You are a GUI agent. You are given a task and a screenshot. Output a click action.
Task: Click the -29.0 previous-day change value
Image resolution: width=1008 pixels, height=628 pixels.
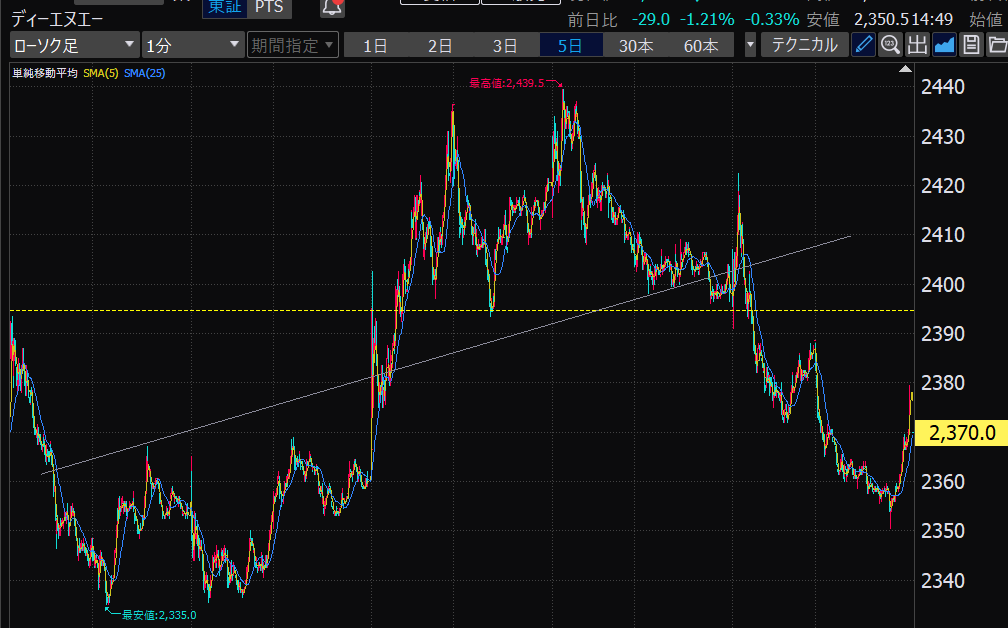651,19
